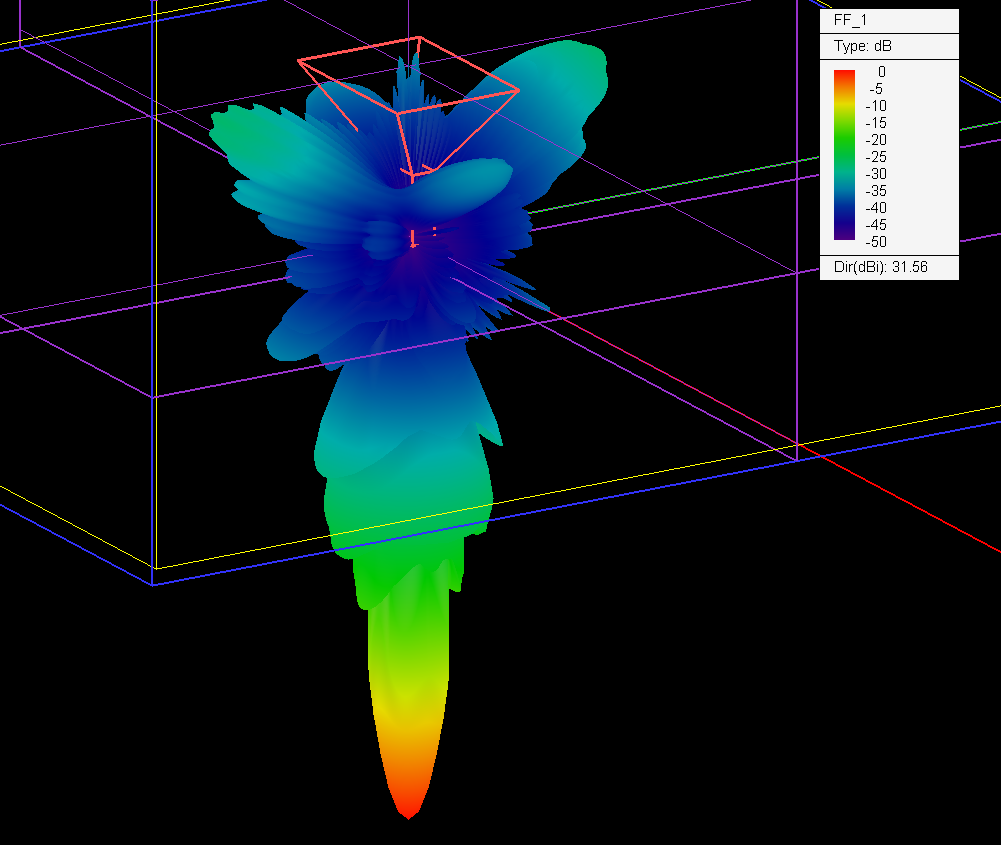
Task: Click the red top of color bar
Action: [x=844, y=78]
